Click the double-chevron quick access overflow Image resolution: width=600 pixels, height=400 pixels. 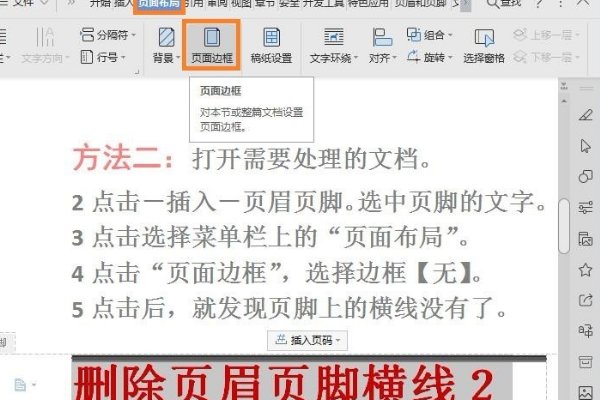click(x=71, y=3)
